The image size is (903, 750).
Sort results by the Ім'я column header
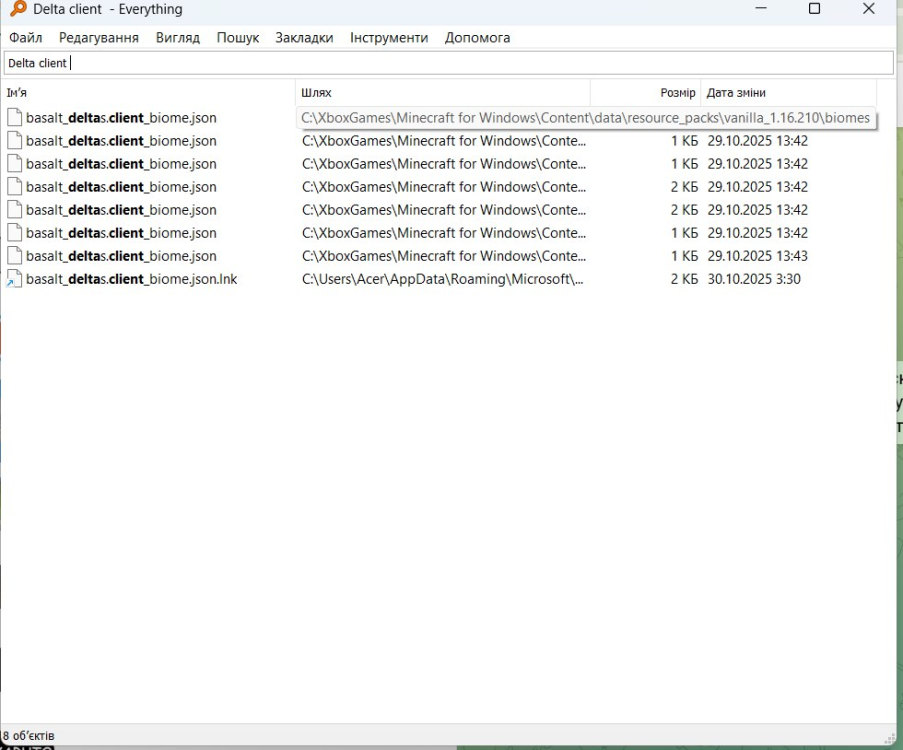pyautogui.click(x=150, y=93)
